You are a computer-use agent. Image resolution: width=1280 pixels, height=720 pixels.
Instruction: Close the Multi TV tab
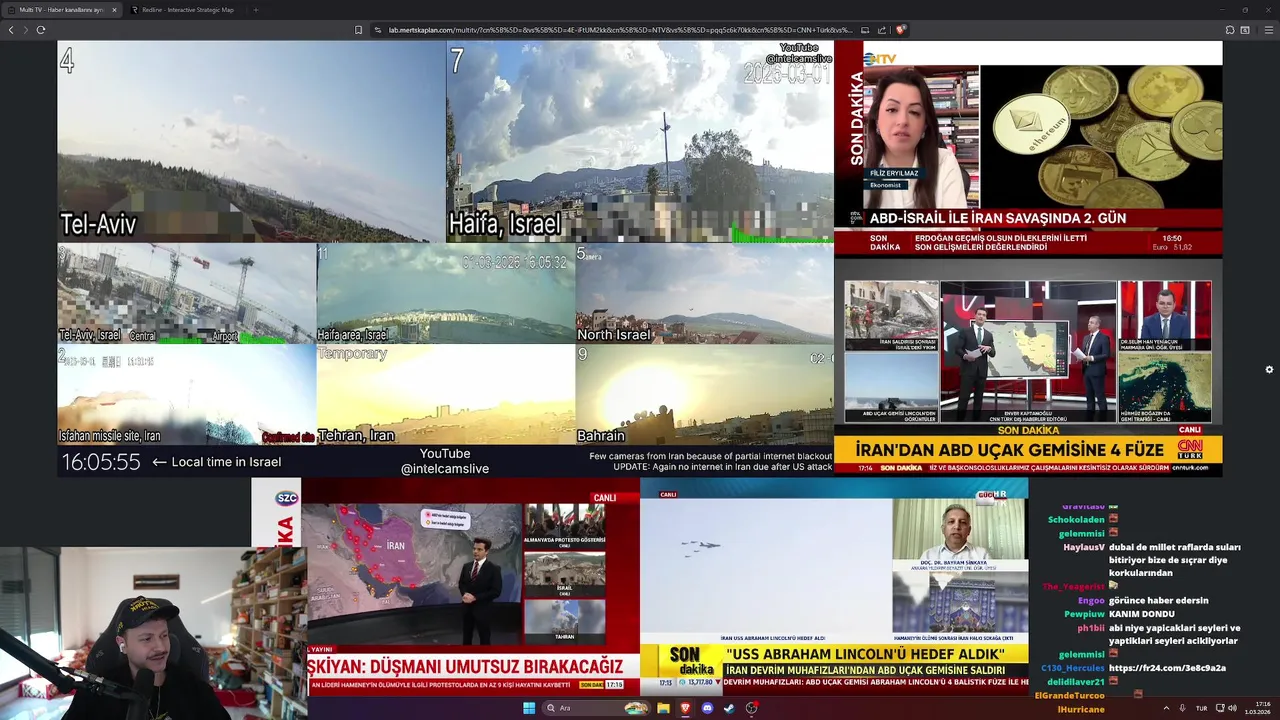point(114,10)
